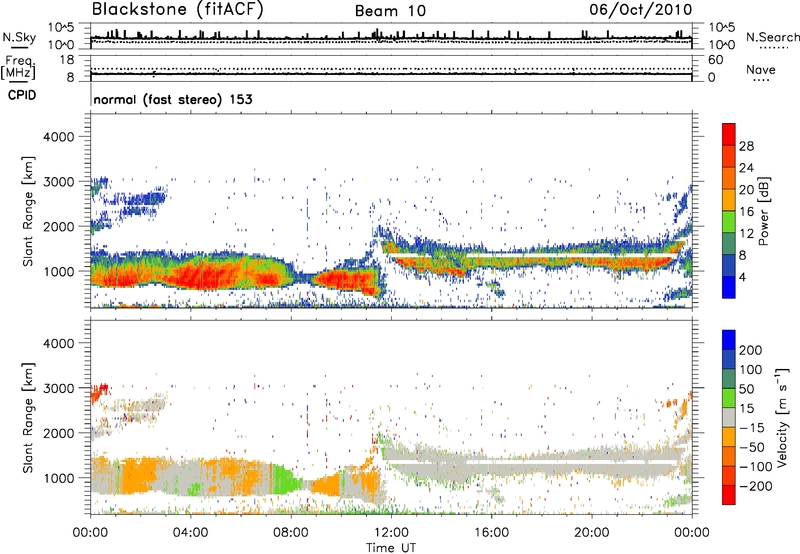Screen dimensions: 800x554
Task: Click the date 06/Oct/2010
Action: point(641,9)
